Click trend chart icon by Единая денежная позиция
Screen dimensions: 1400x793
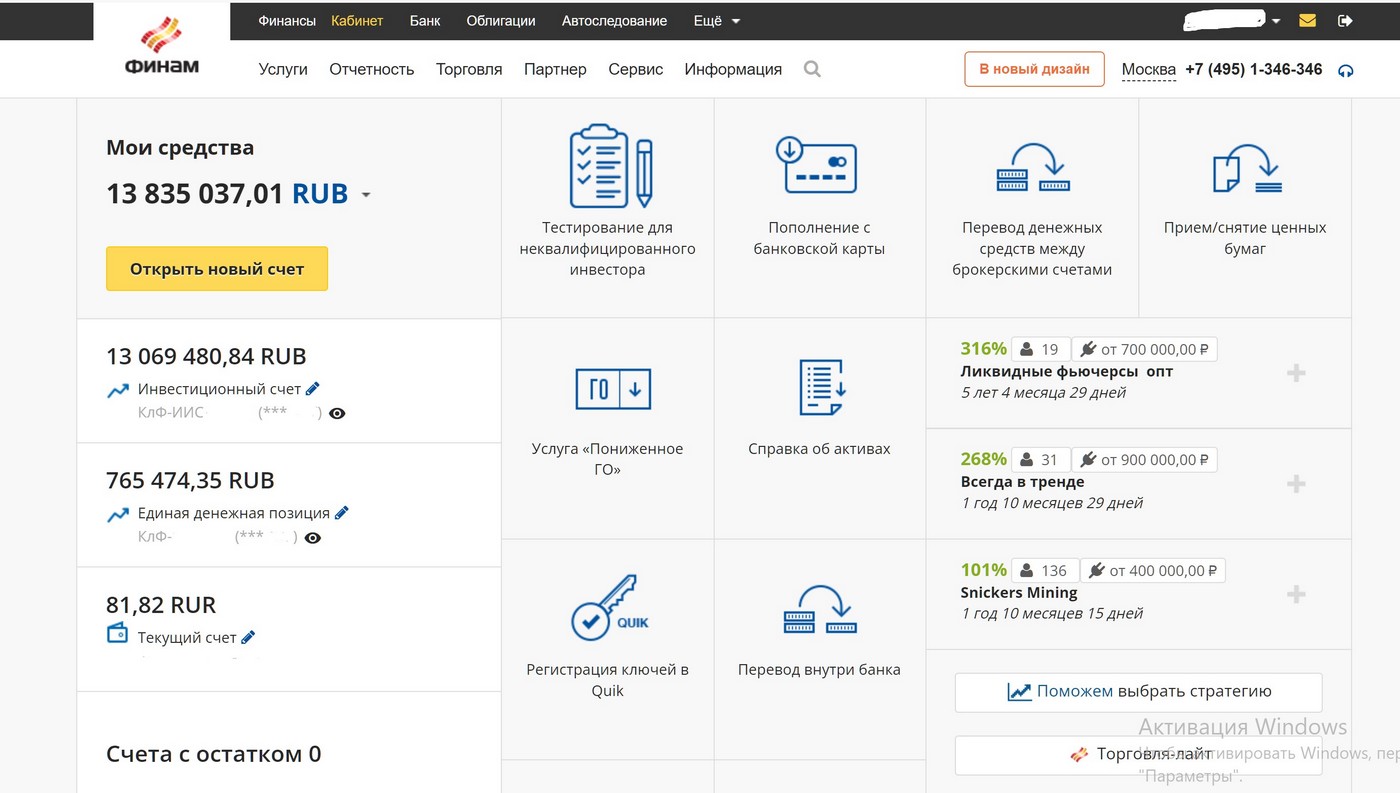coord(118,515)
